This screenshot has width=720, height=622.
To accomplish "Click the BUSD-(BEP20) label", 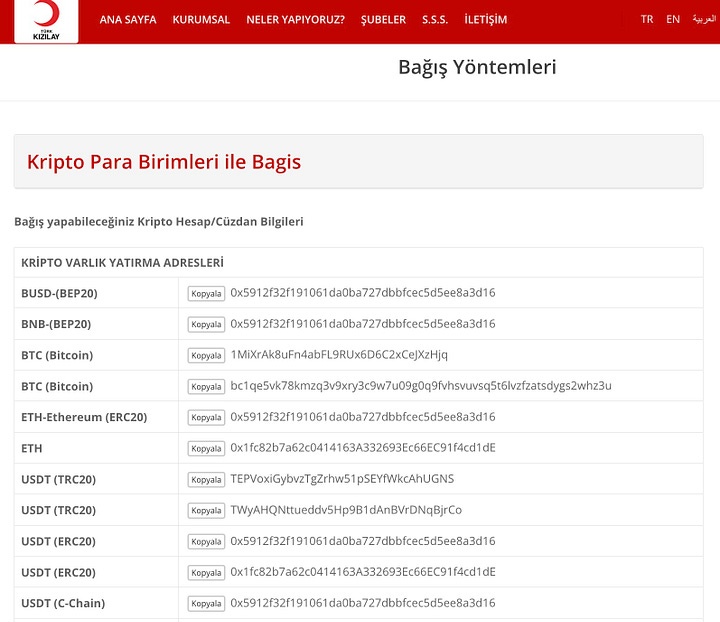I will (x=59, y=293).
